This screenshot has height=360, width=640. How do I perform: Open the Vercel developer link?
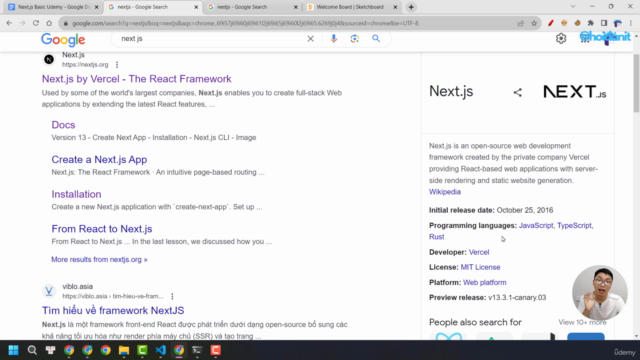[x=479, y=252]
